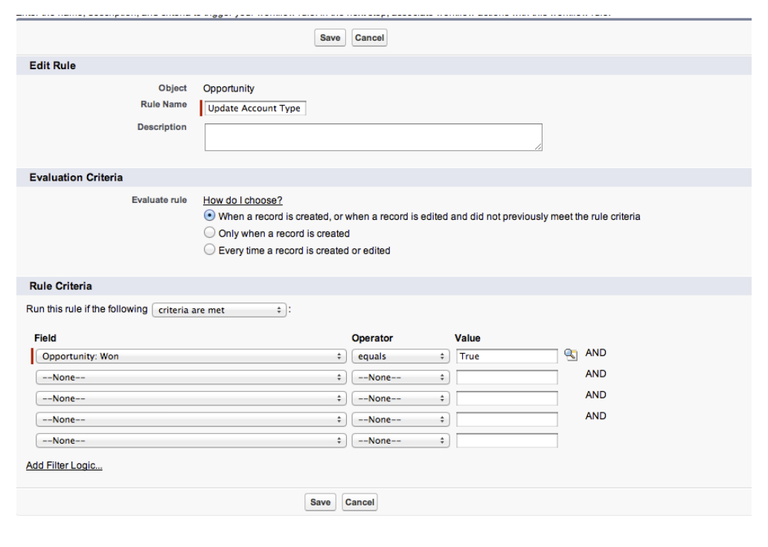Click the Rule Name text field

click(x=254, y=108)
